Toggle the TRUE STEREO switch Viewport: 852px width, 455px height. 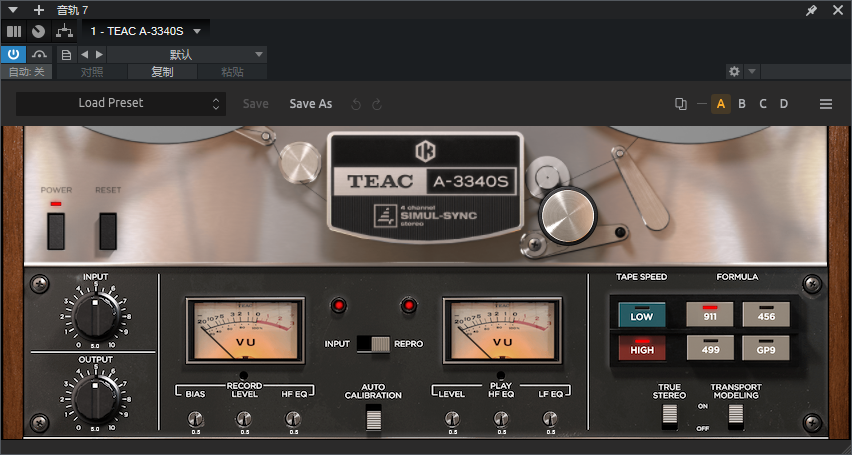[669, 416]
